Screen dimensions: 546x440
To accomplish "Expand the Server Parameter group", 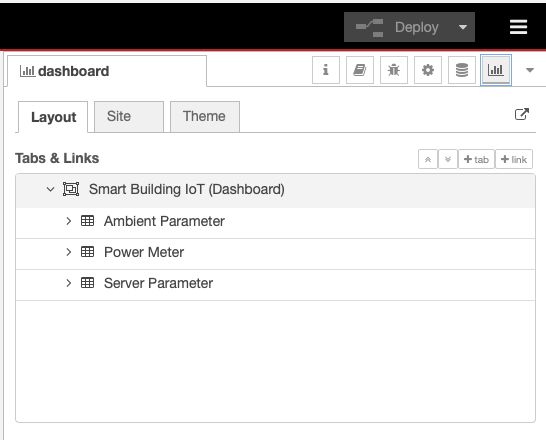I will click(x=69, y=283).
